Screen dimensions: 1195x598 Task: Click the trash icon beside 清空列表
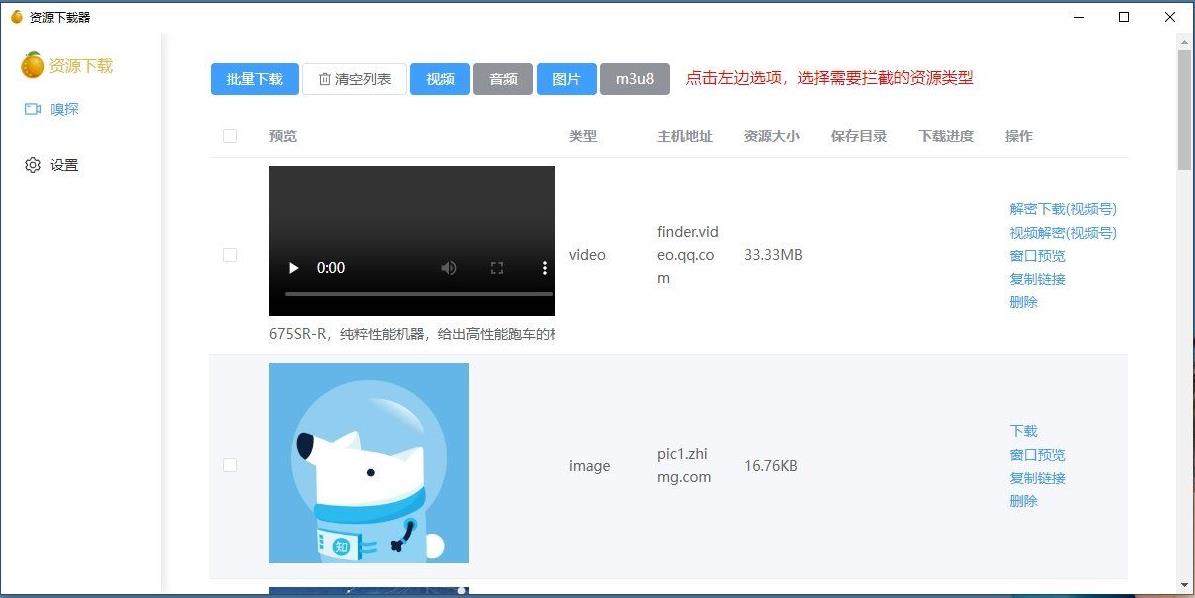coord(324,78)
